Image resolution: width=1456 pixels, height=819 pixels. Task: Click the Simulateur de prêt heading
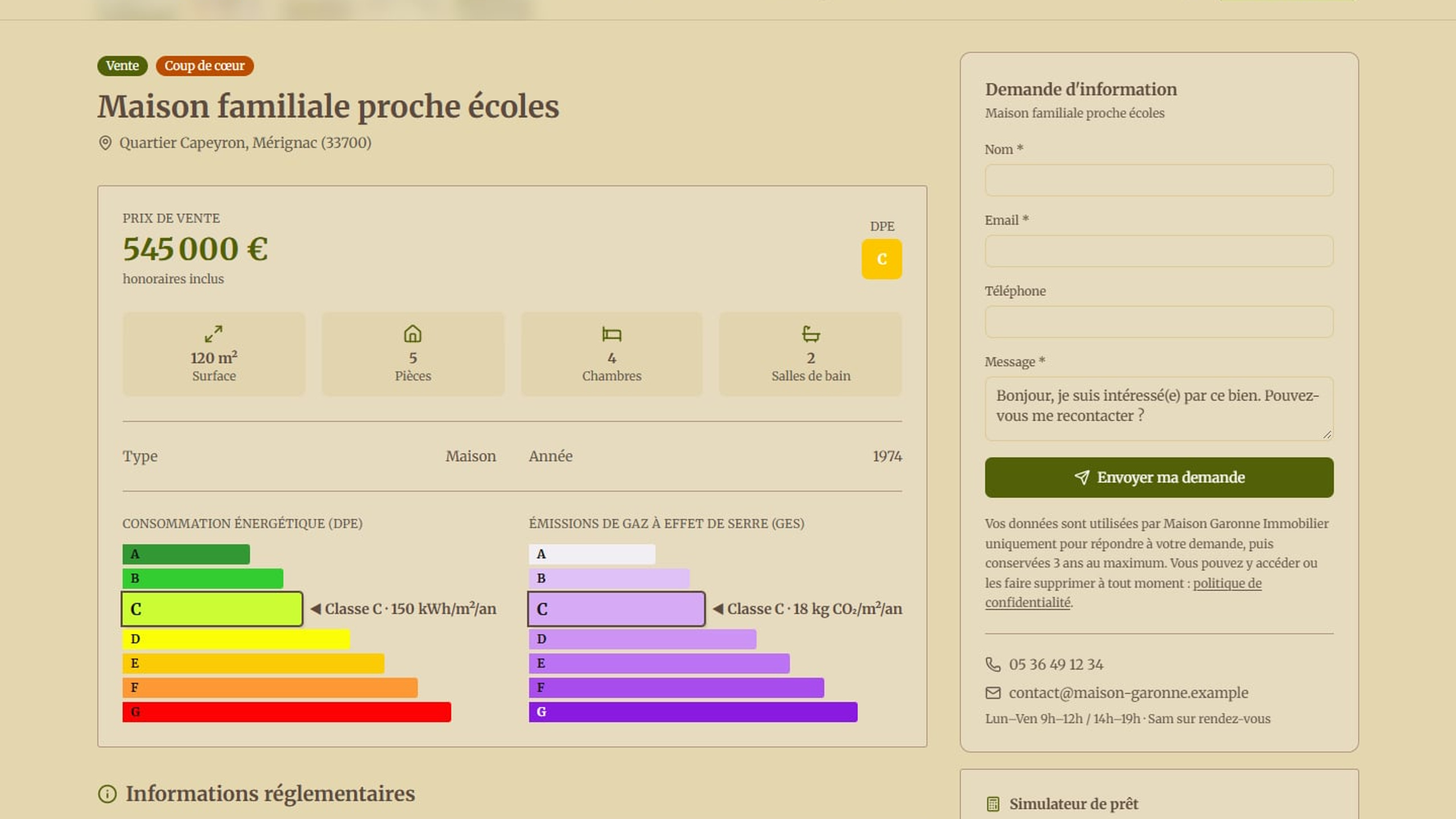[1074, 804]
